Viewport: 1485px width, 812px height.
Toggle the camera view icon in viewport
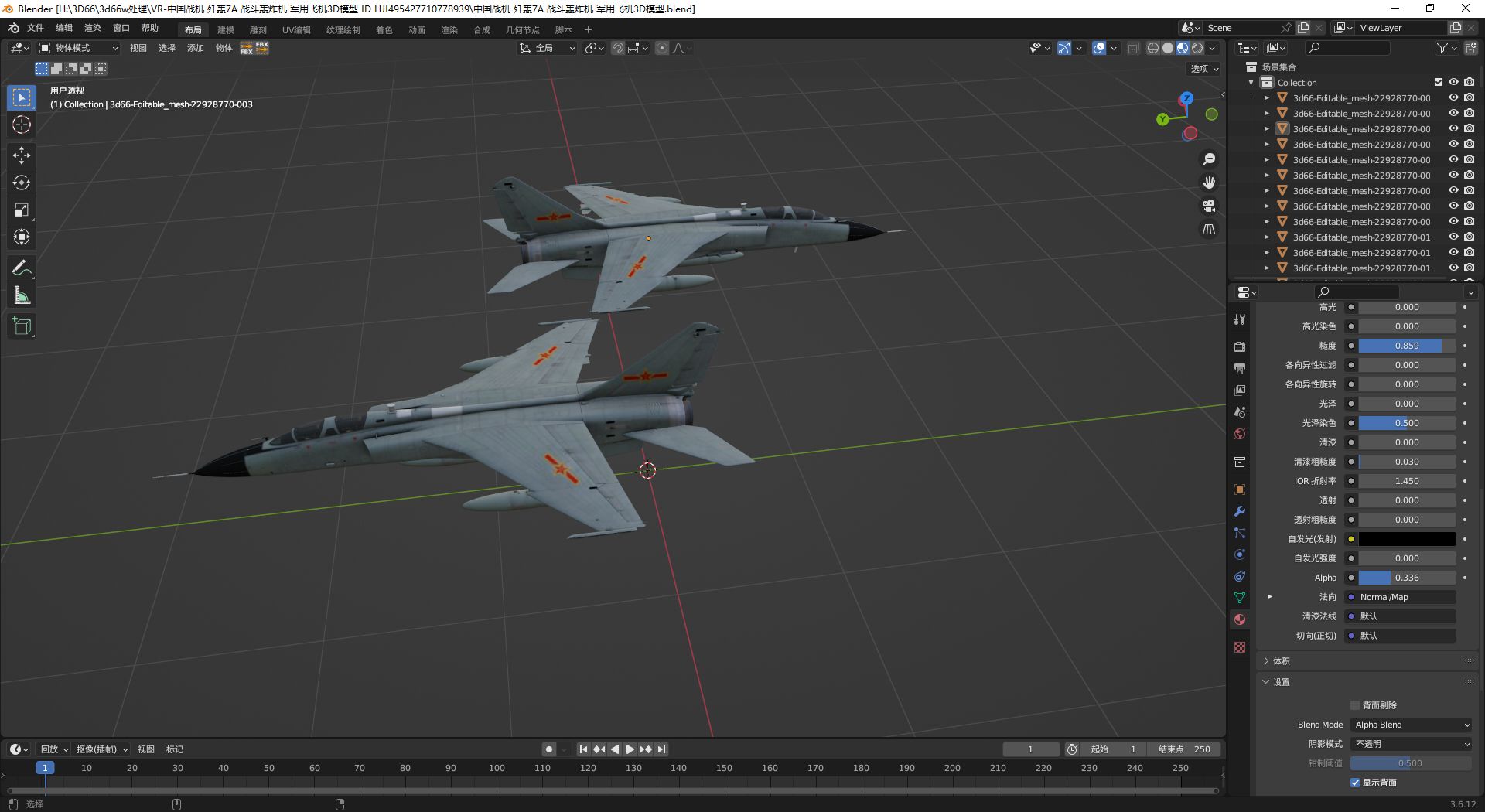[1209, 206]
